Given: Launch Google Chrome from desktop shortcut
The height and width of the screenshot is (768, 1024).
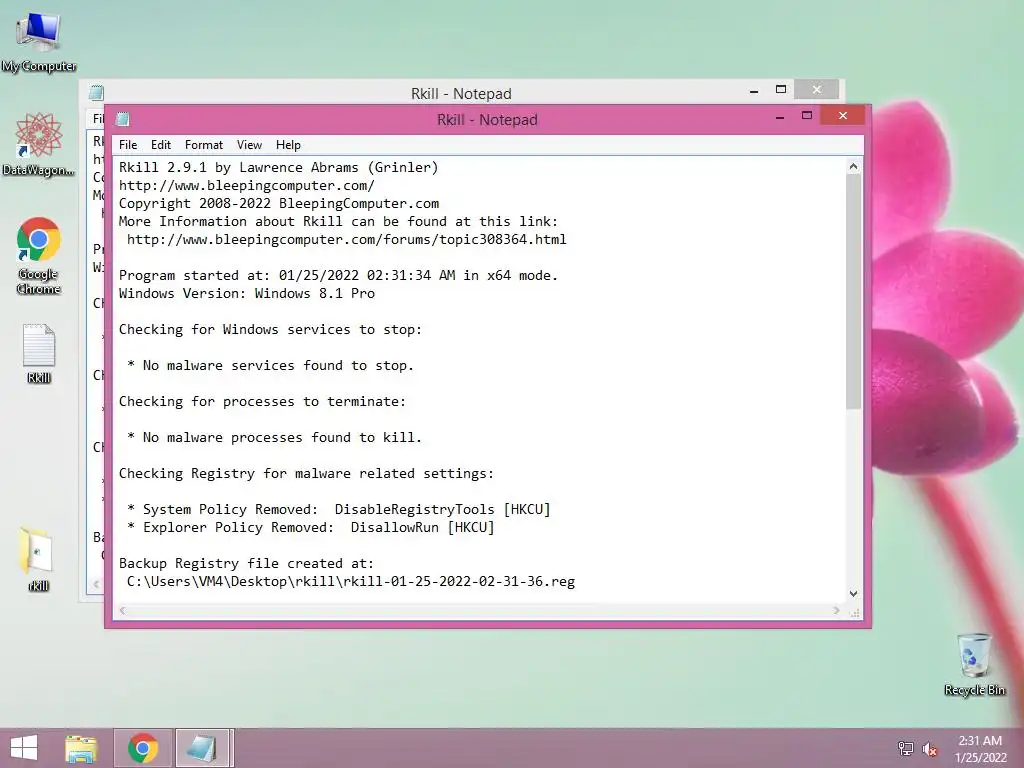Looking at the screenshot, I should click(x=39, y=255).
